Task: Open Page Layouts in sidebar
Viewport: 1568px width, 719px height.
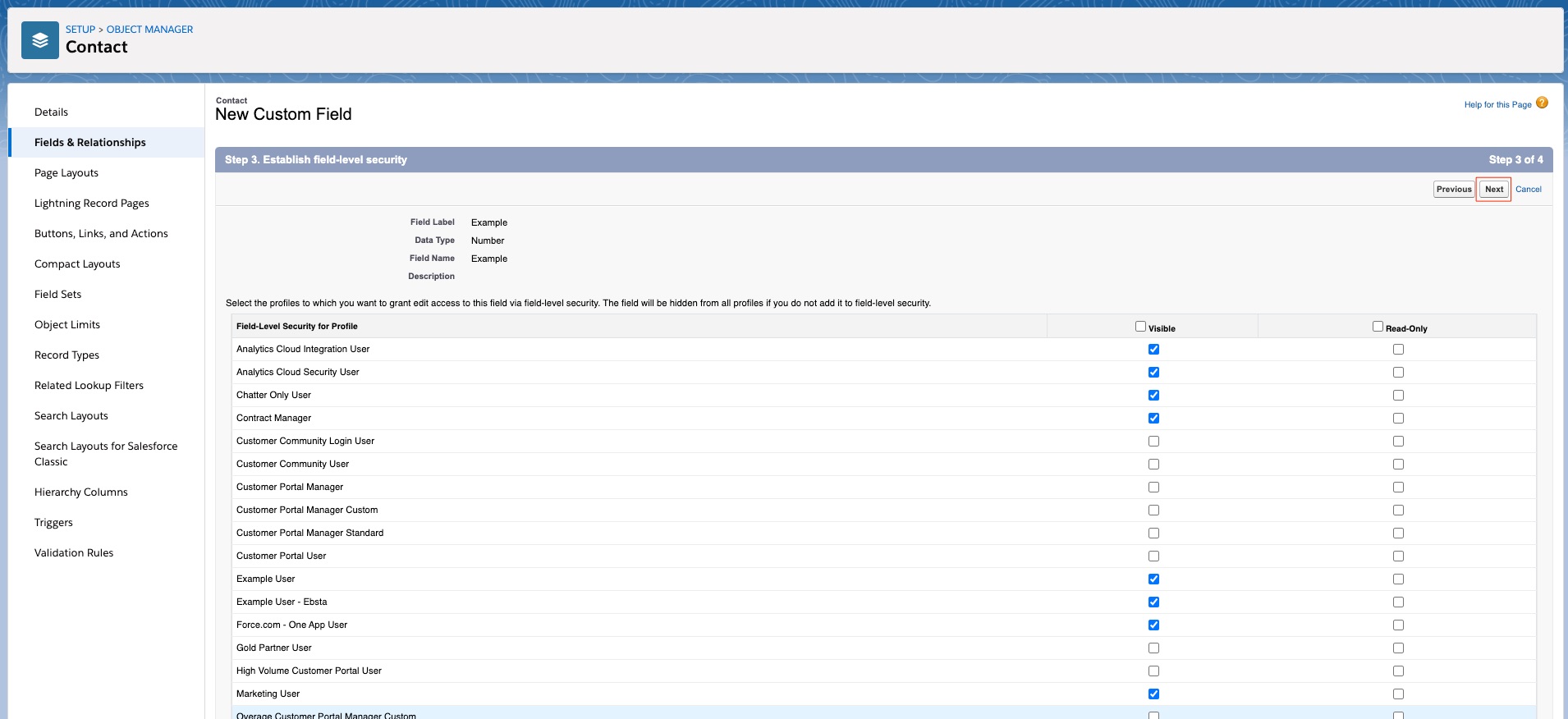Action: pos(66,173)
